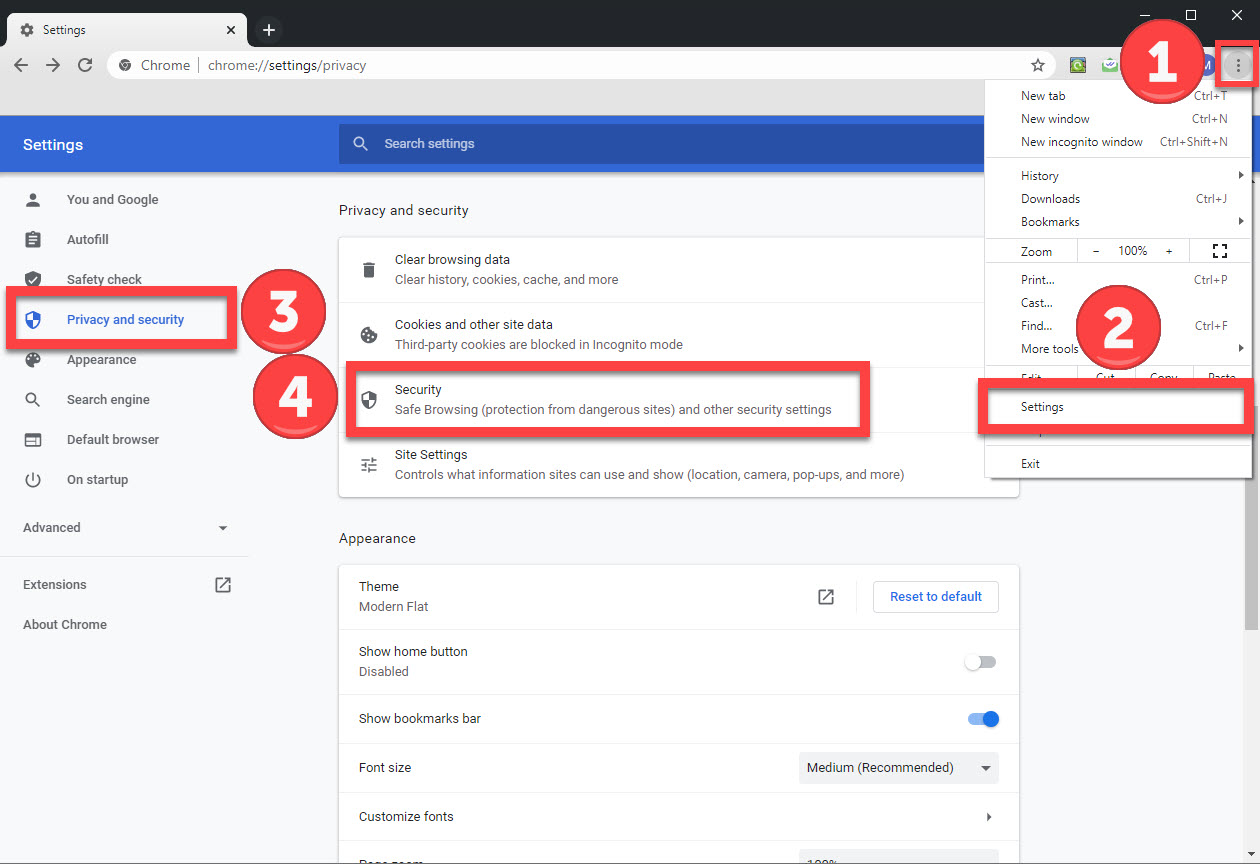Choose New incognito window menu item
Screen dimensions: 1260x864
[1081, 142]
